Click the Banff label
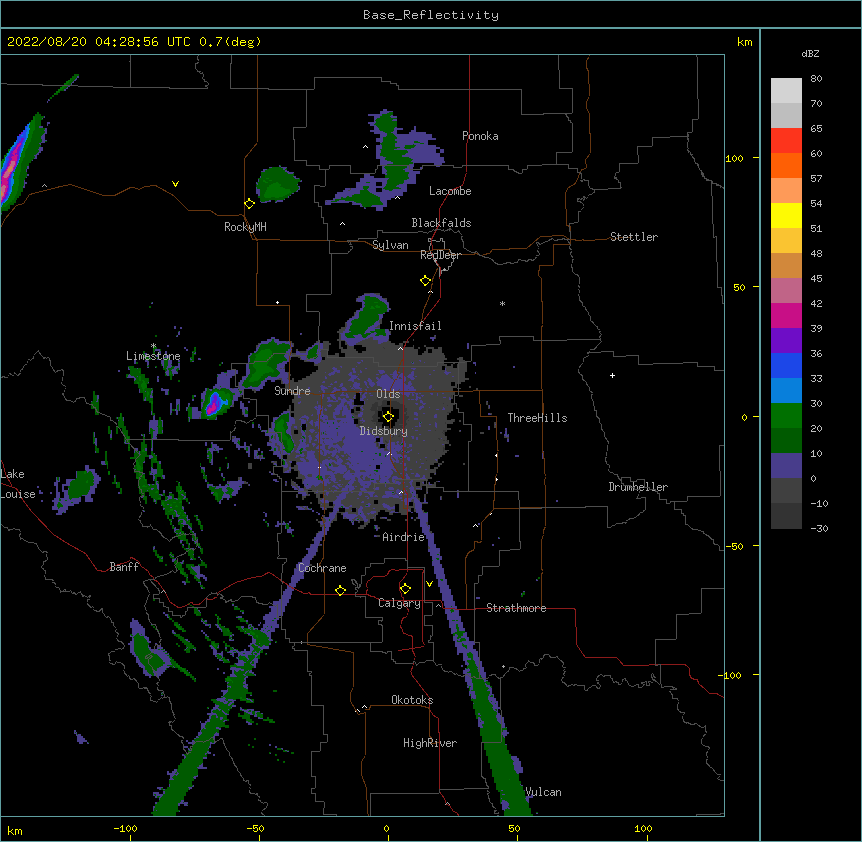Screen dimensions: 862x842 tap(124, 567)
